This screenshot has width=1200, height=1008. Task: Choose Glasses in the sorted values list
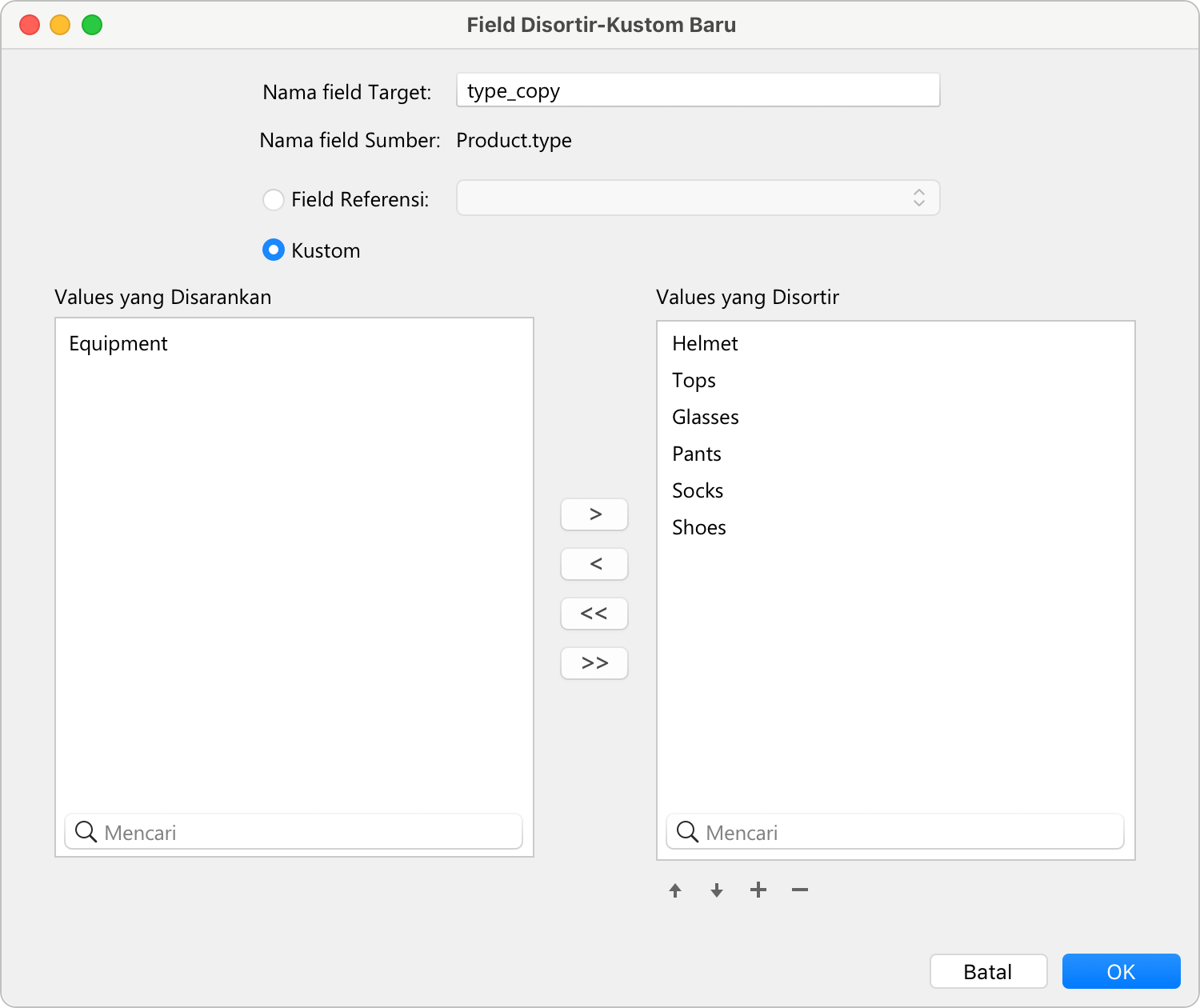coord(705,418)
